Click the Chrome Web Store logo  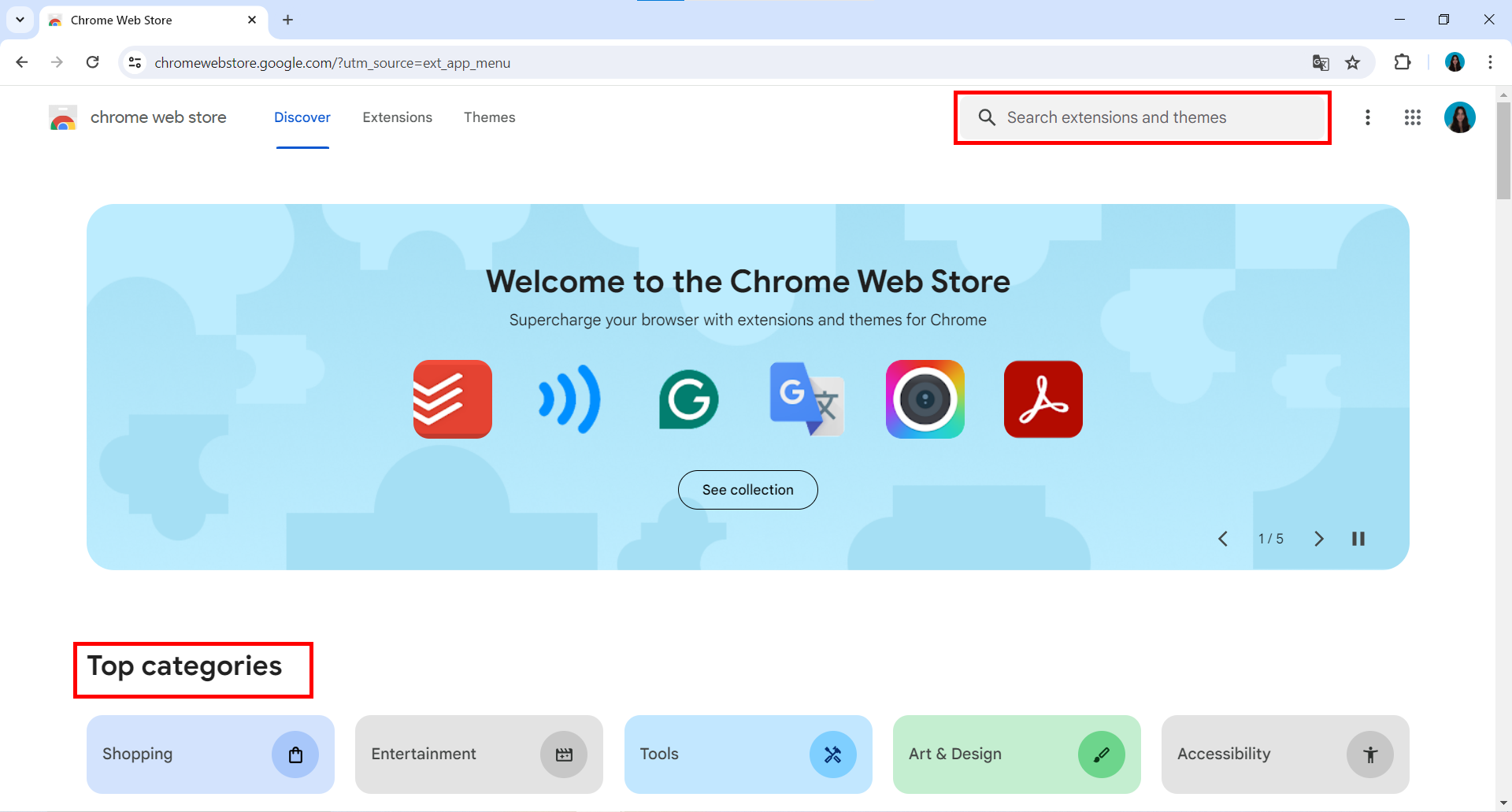point(63,117)
